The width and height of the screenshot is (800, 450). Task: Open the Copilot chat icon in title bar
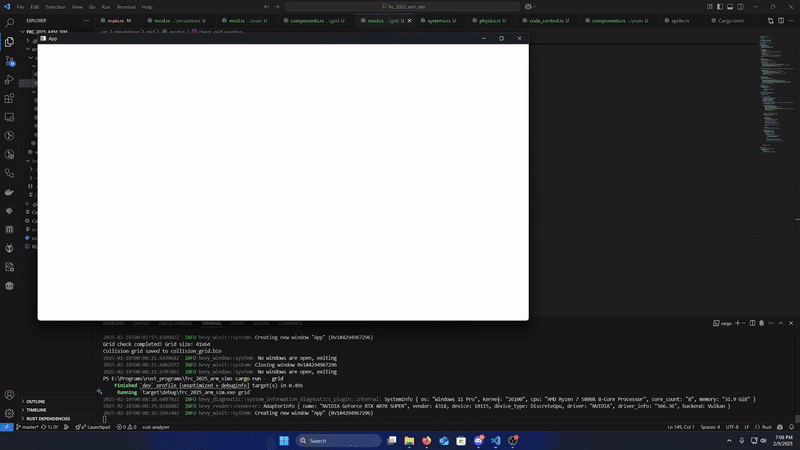click(529, 7)
